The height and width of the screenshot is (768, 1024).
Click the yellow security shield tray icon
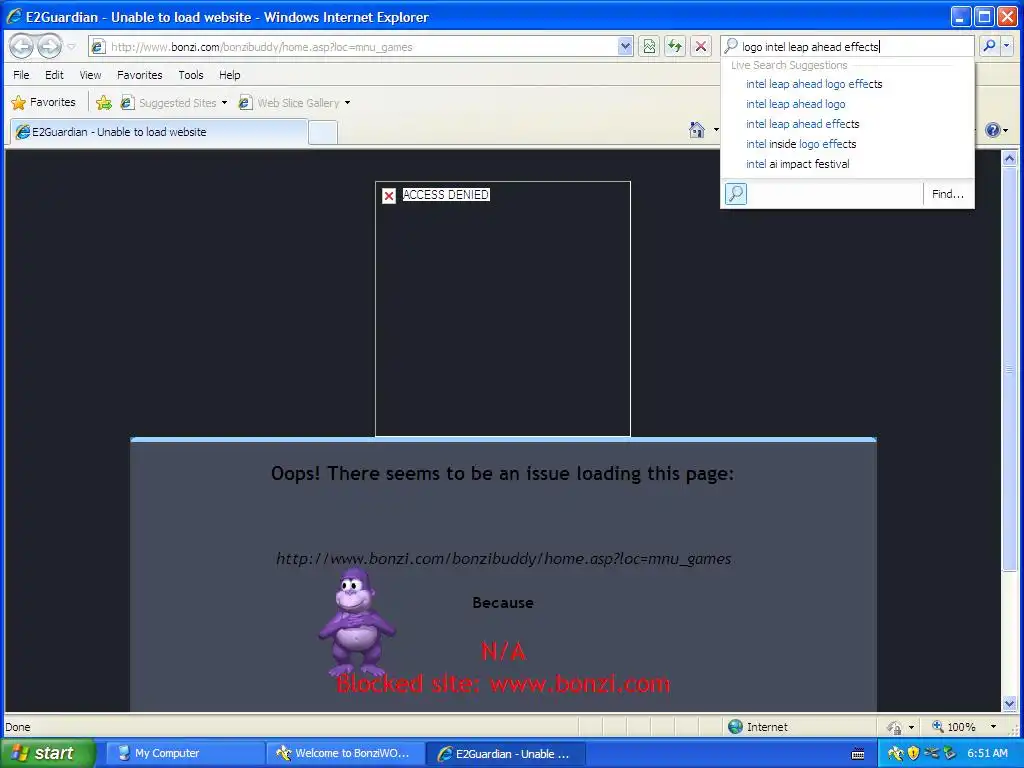point(913,754)
